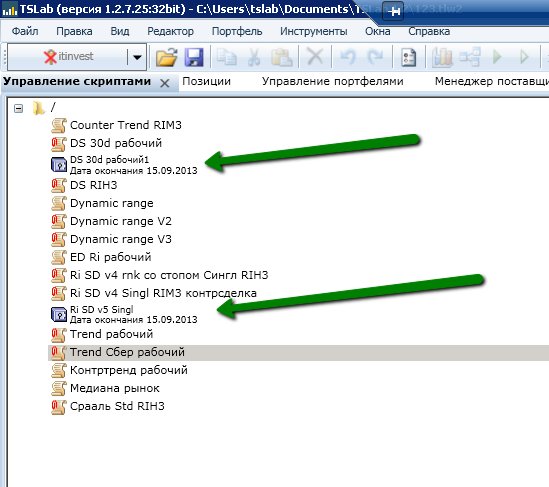The image size is (549, 487).
Task: Click the toolbar drag grip handle
Action: [x=4, y=57]
